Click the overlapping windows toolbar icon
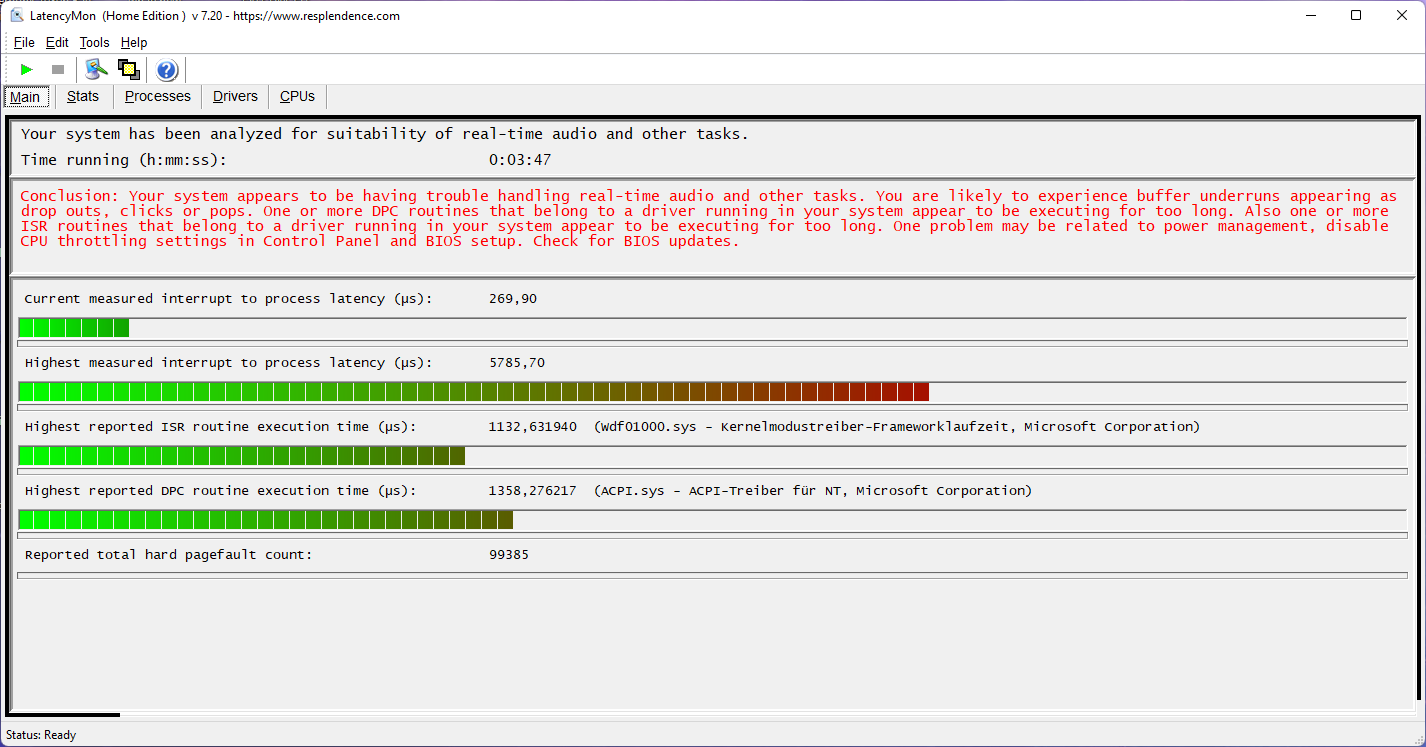Viewport: 1426px width, 747px height. tap(128, 69)
